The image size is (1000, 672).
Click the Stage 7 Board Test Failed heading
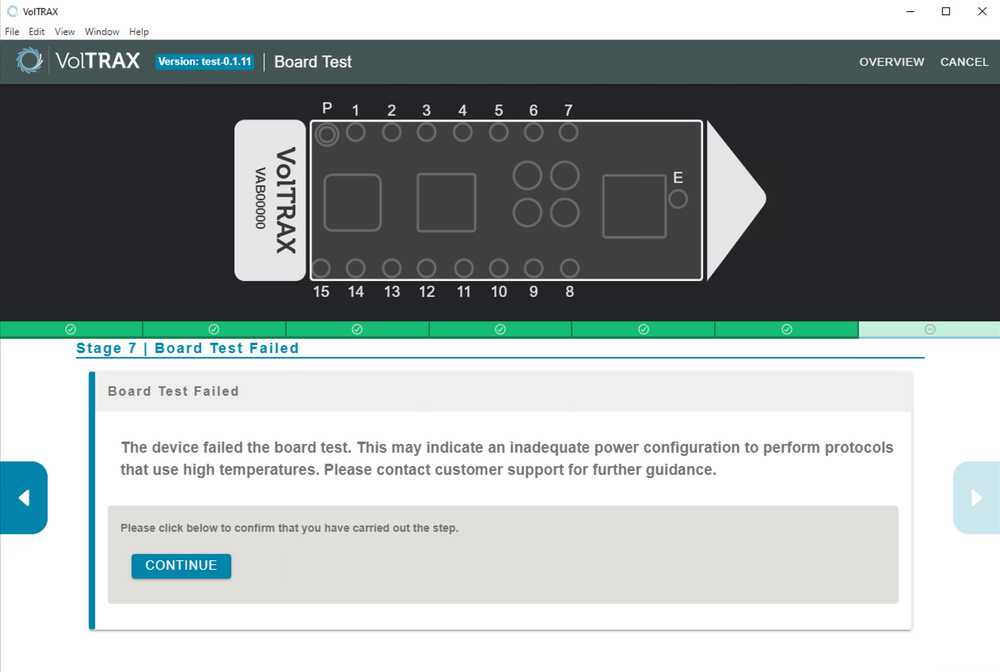click(x=188, y=348)
